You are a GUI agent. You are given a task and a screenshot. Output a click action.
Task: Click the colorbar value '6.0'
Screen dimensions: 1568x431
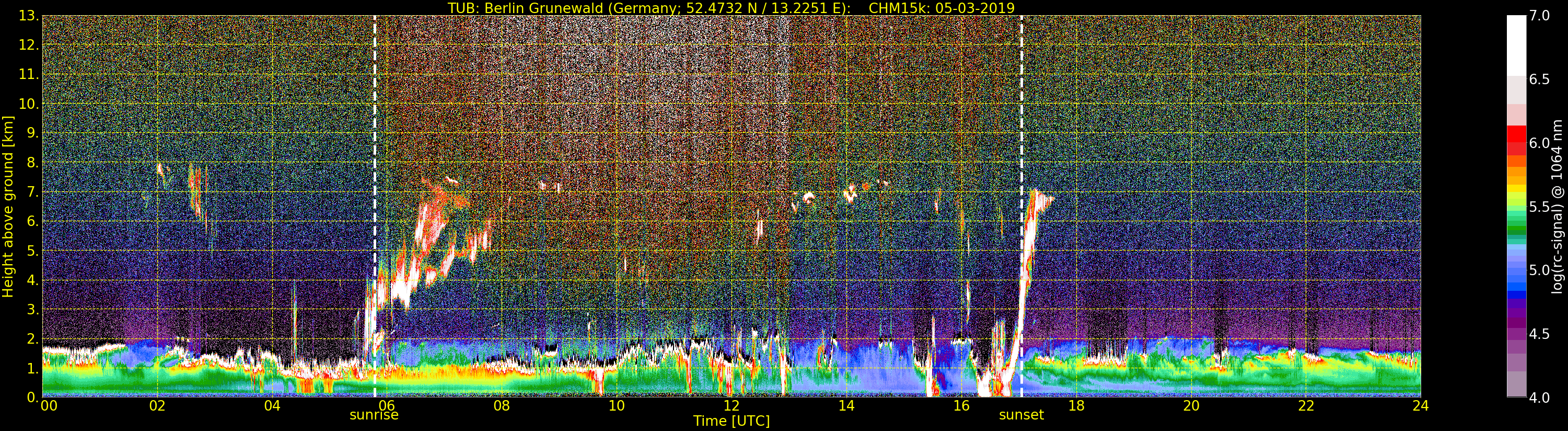(1539, 143)
